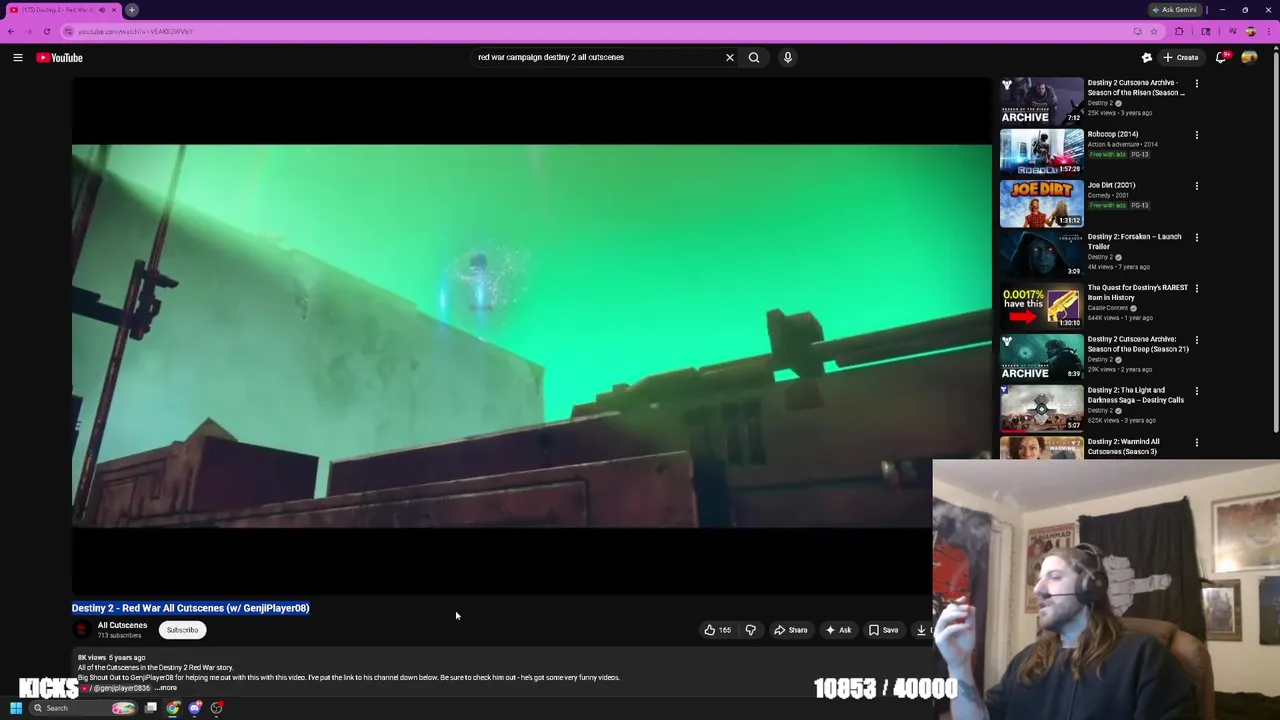
Task: Reload the page with the refresh icon
Action: tap(46, 31)
